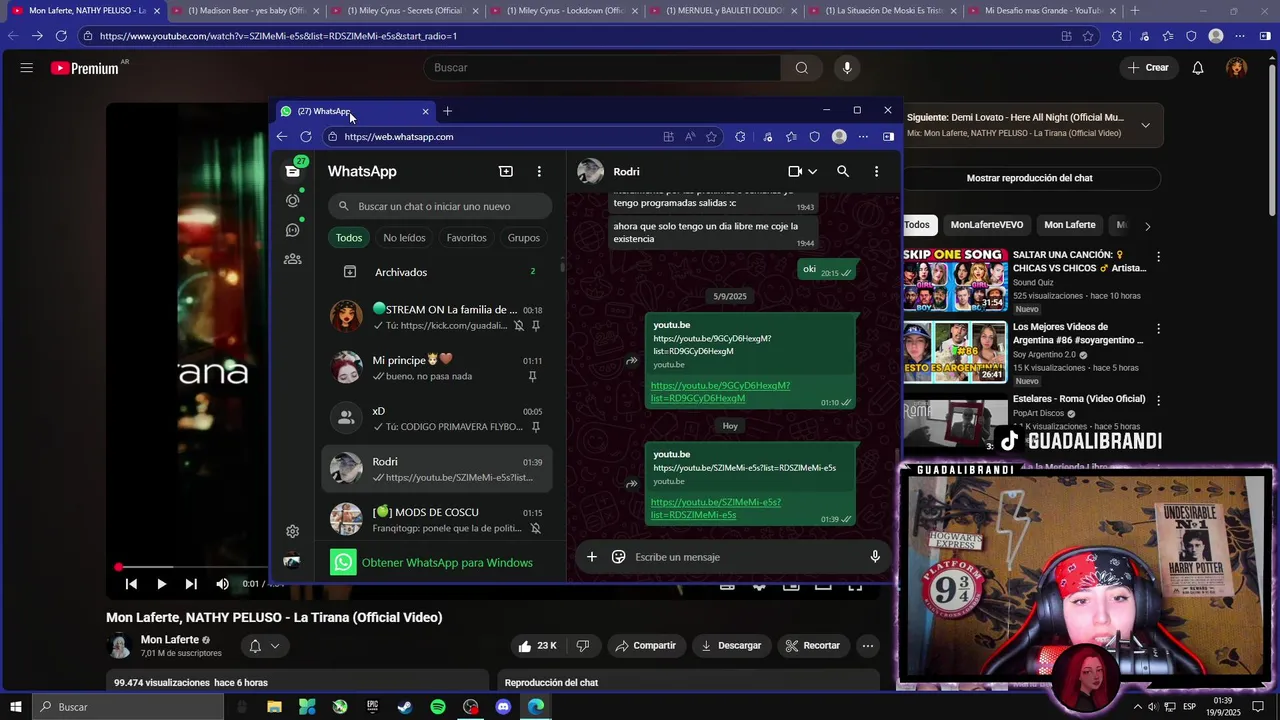The image size is (1280, 720).
Task: Select the Favoritos chat filter
Action: (x=467, y=238)
